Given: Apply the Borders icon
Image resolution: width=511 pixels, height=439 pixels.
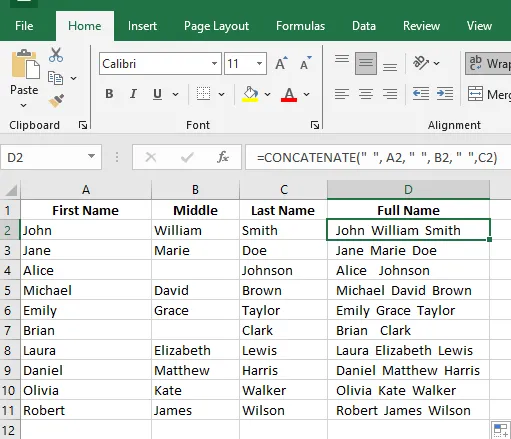Looking at the screenshot, I should tap(203, 94).
